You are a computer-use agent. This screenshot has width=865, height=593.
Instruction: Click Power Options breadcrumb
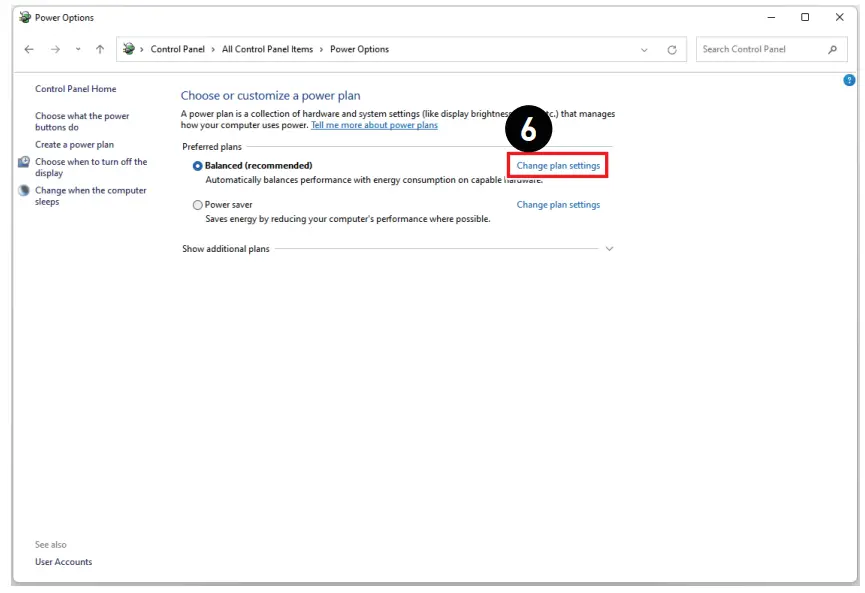click(x=359, y=49)
